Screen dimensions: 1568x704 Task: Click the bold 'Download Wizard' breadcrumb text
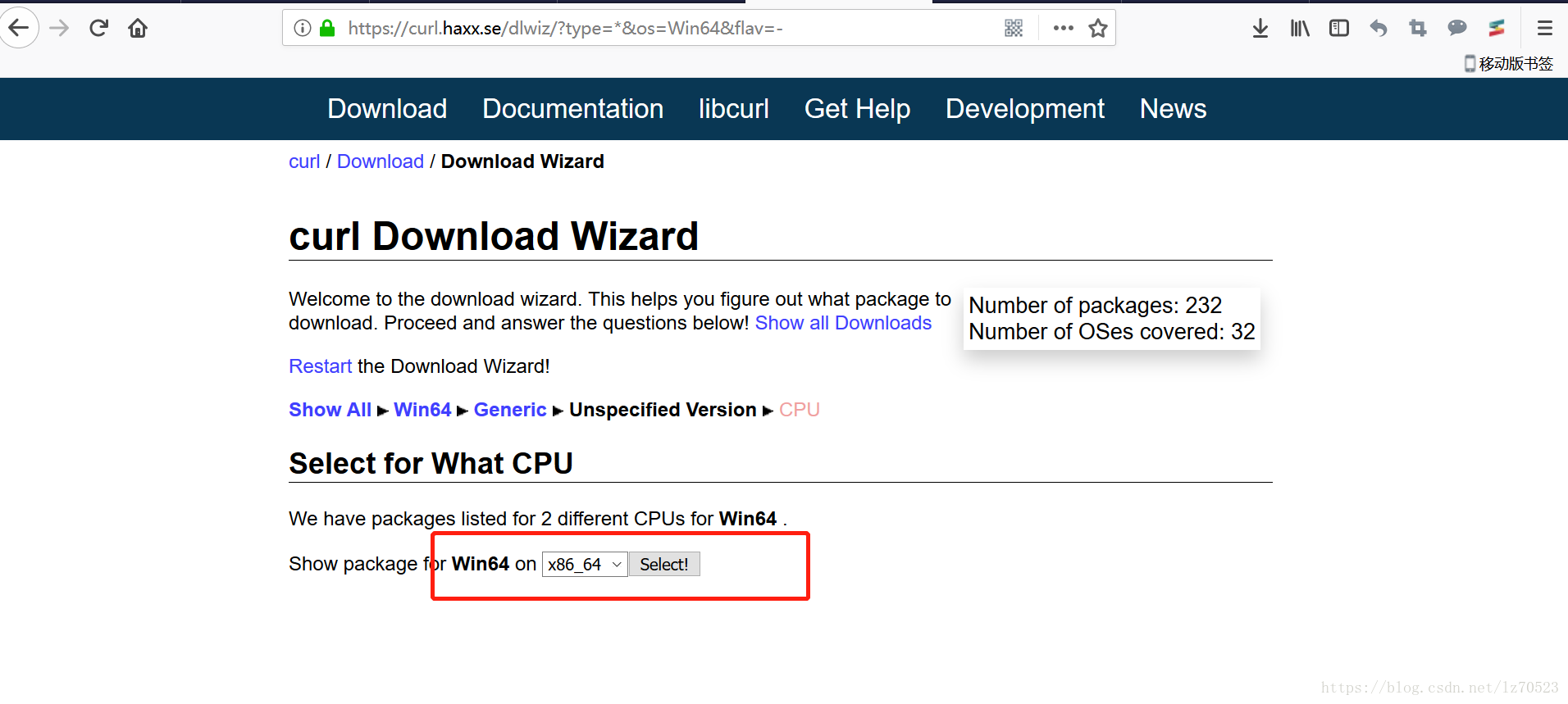click(x=522, y=161)
